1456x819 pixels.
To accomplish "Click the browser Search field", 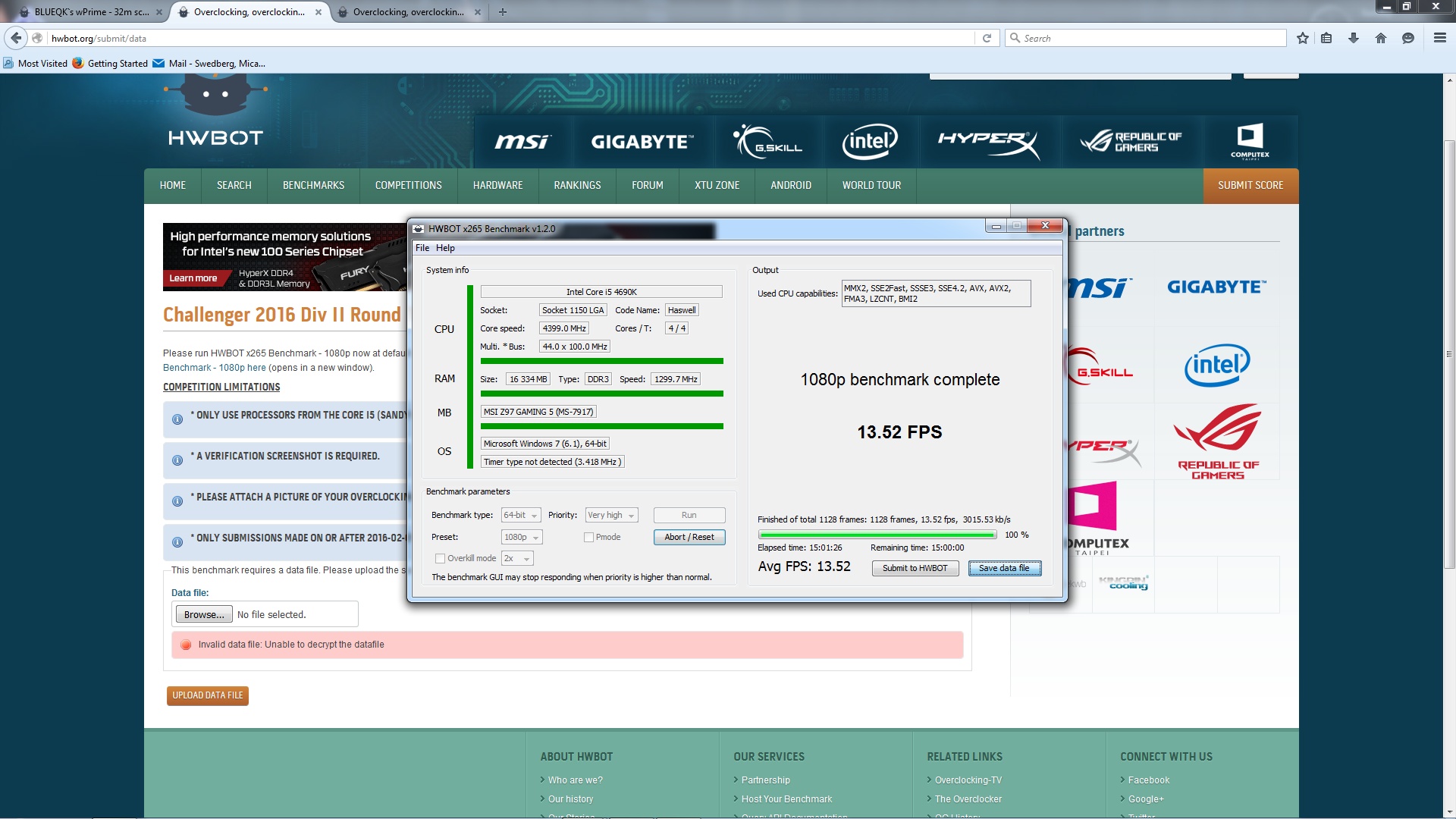I will pos(1147,38).
